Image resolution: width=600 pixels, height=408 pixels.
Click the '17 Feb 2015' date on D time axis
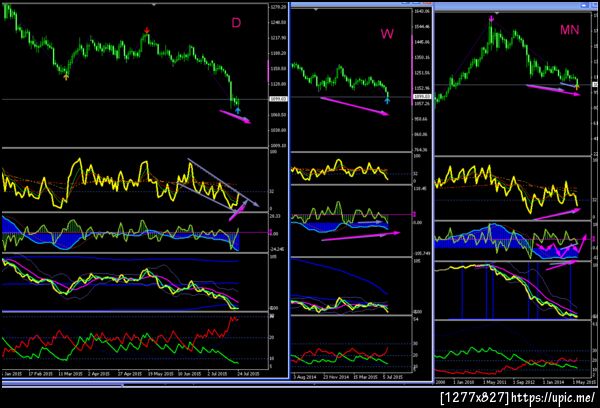coord(41,374)
